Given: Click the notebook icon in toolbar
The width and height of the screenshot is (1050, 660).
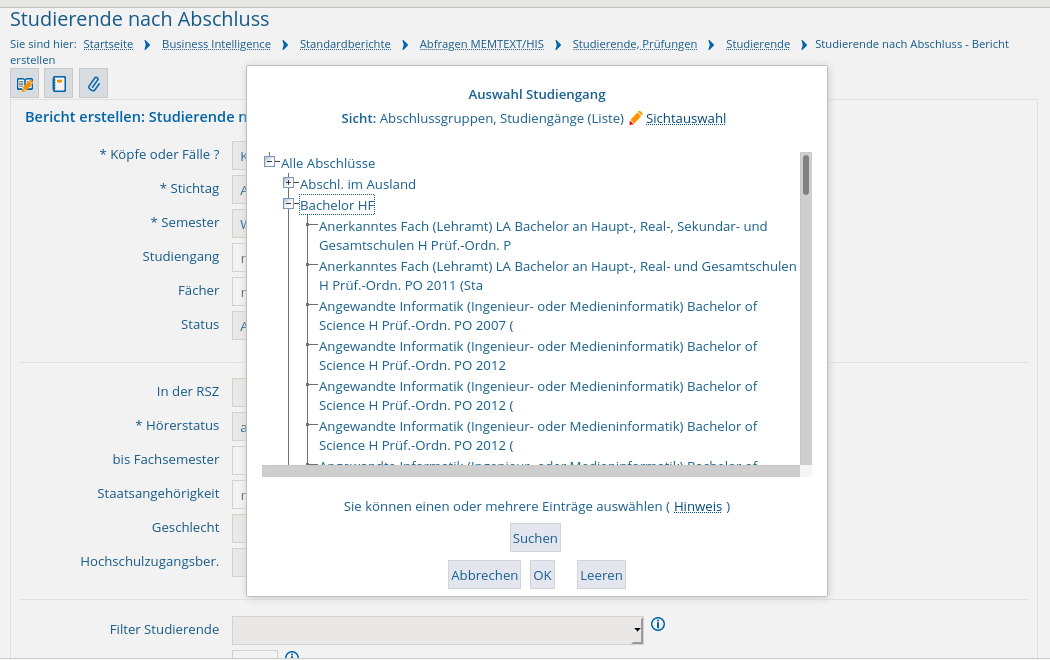Looking at the screenshot, I should point(59,84).
